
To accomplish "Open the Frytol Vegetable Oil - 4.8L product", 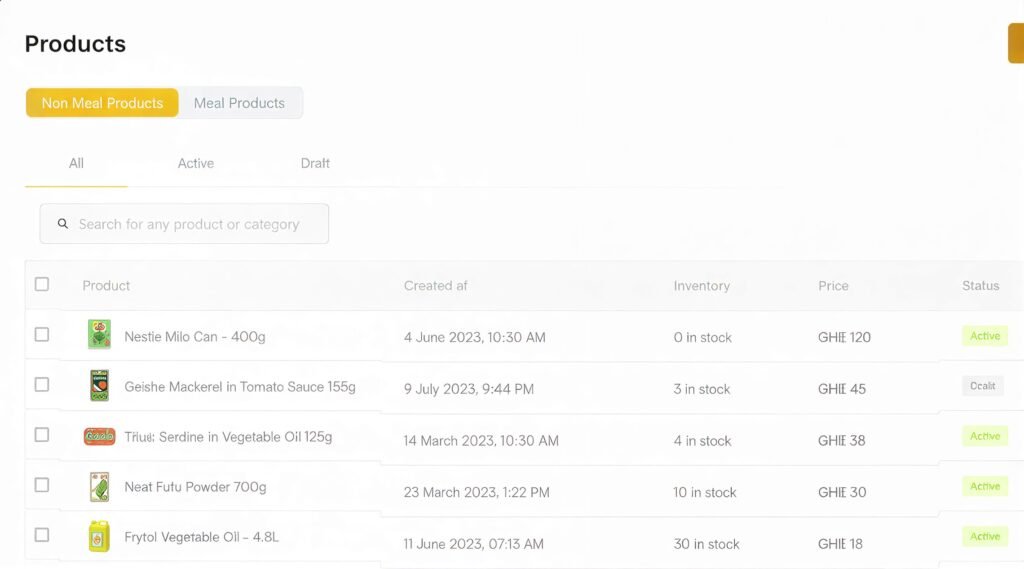I will tap(201, 537).
